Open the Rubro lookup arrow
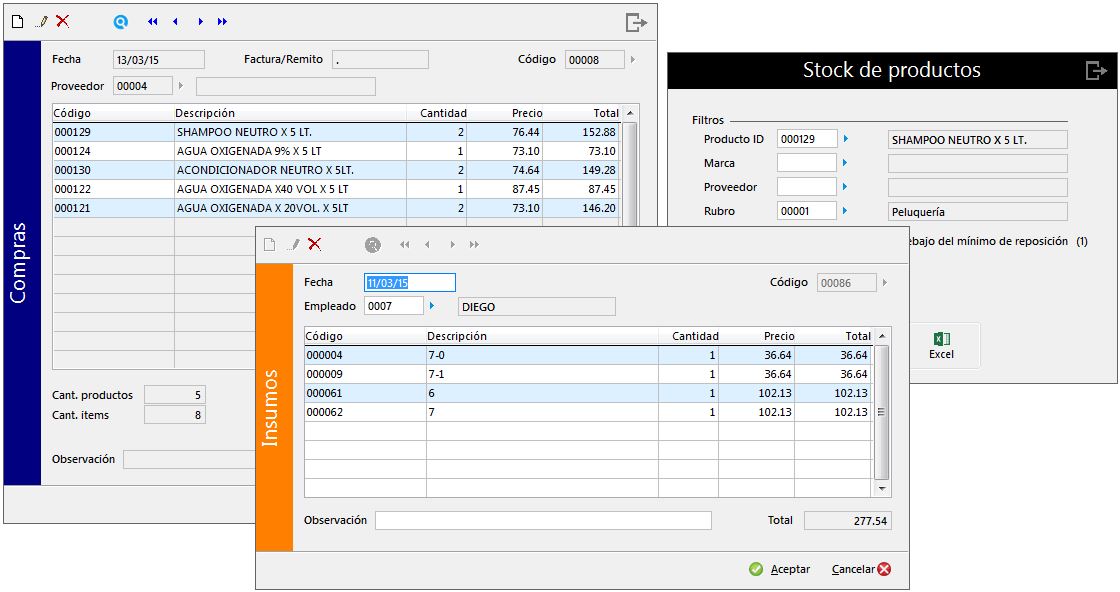Viewport: 1120px width, 592px height. coord(845,211)
